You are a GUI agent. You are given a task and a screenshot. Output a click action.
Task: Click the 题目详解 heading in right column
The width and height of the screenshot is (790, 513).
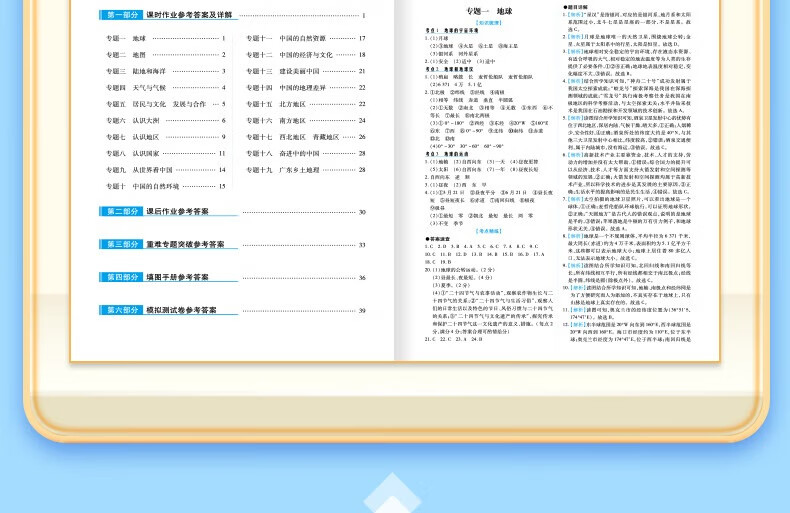[578, 6]
